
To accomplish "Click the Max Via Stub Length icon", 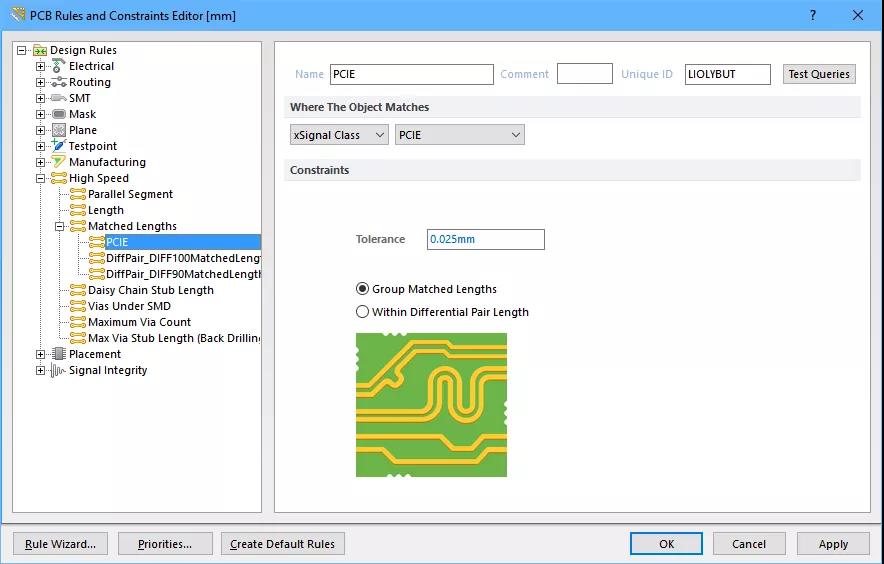I will tap(78, 338).
